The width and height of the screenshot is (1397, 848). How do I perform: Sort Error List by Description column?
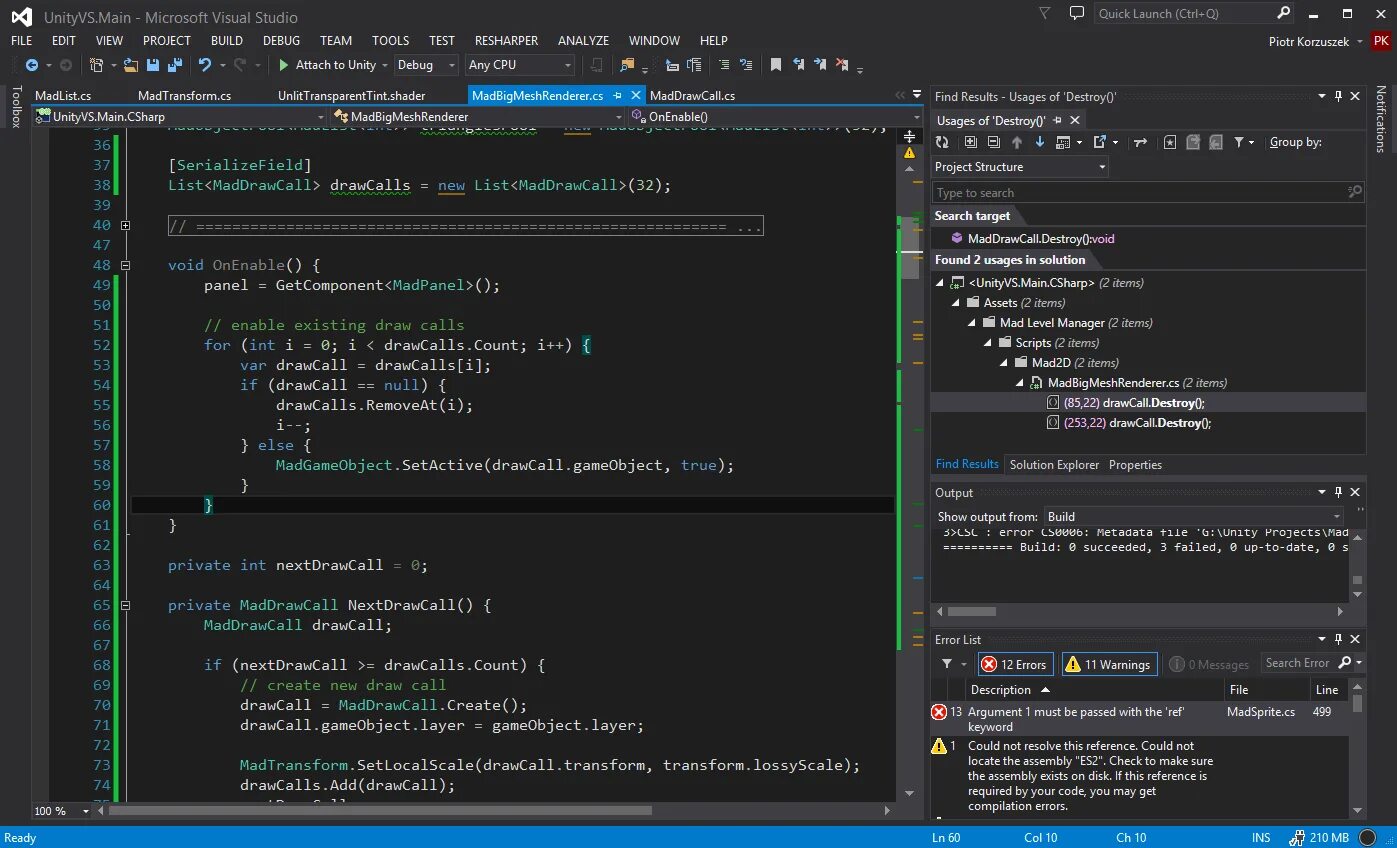tap(1095, 690)
